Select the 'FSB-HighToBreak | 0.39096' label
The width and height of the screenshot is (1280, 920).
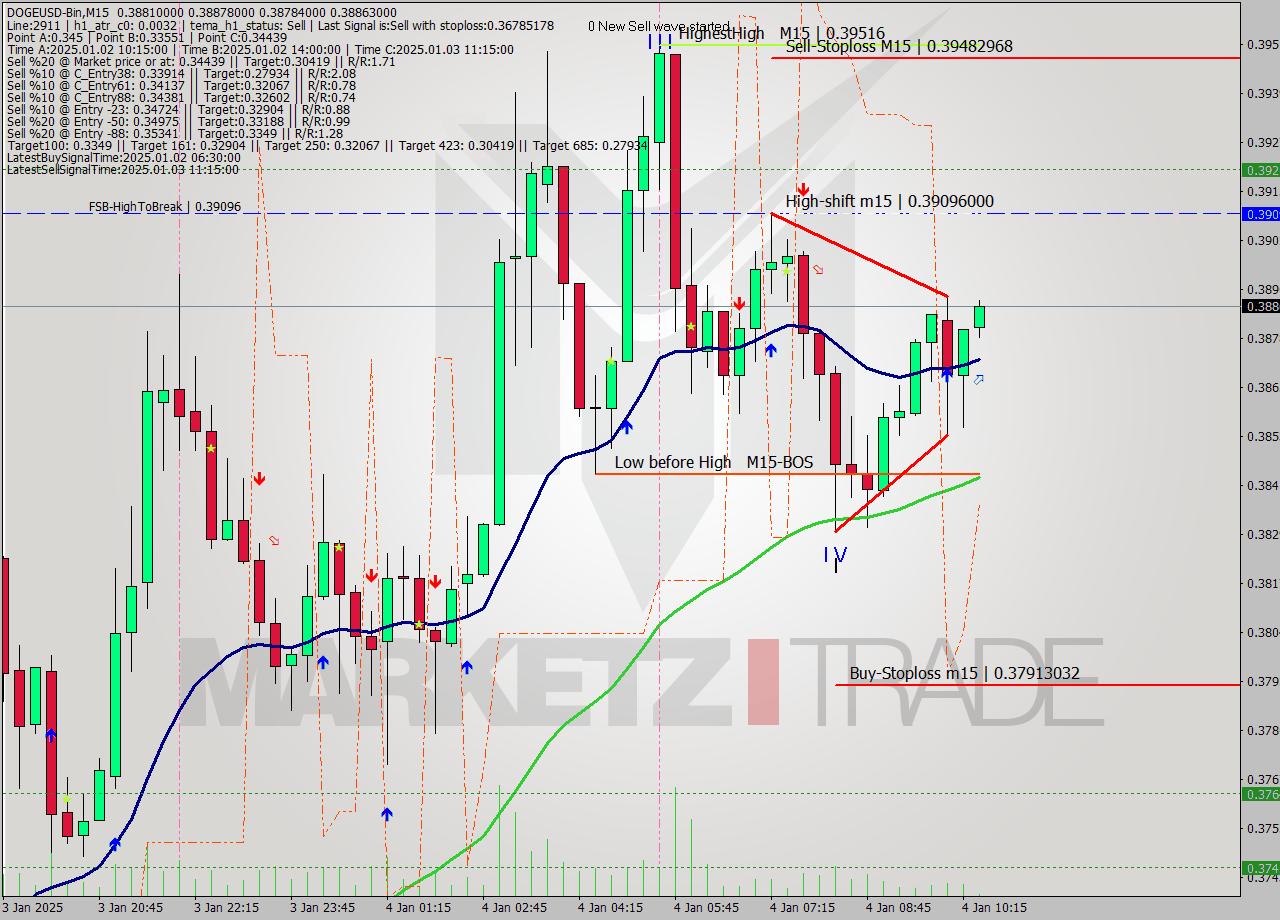[164, 207]
